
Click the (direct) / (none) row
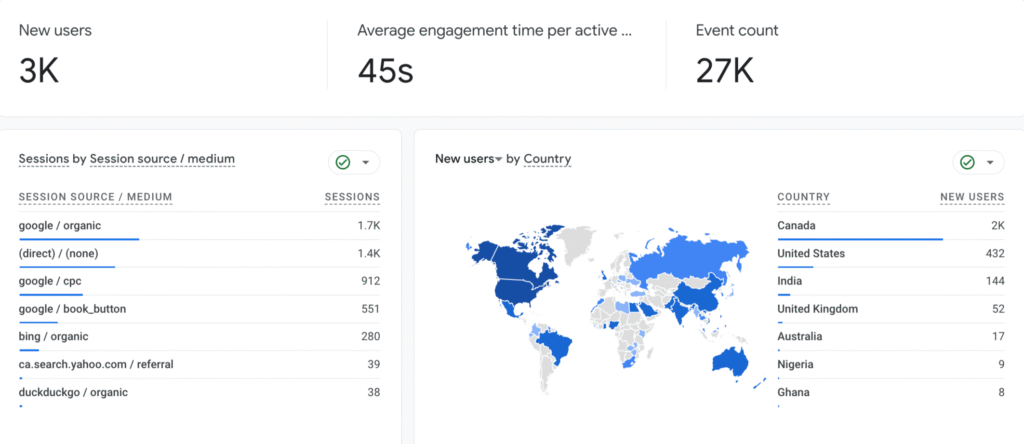tap(60, 254)
